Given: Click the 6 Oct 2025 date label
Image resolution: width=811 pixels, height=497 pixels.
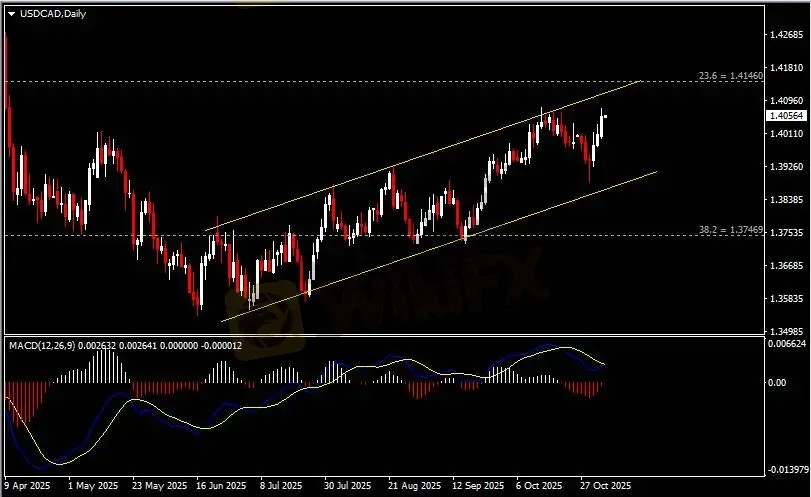Looking at the screenshot, I should point(541,485).
